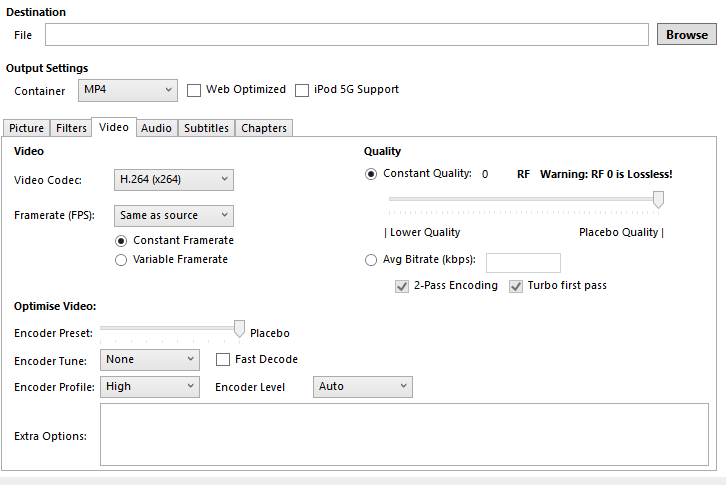Viewport: 726px width, 485px height.
Task: Select the Subtitles tab
Action: coord(206,128)
